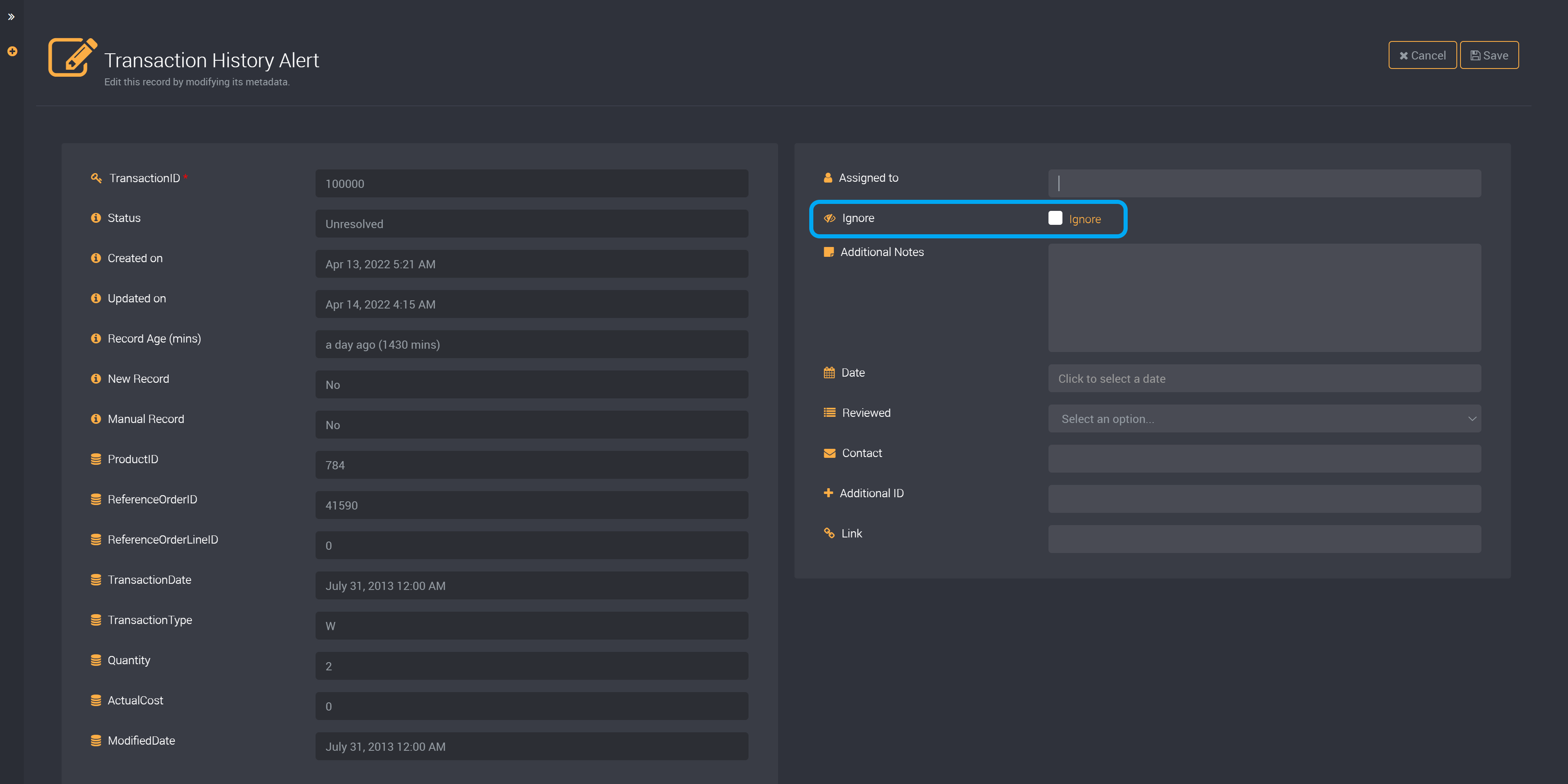
Task: Open the Reviewed select an option dropdown
Action: click(1264, 419)
